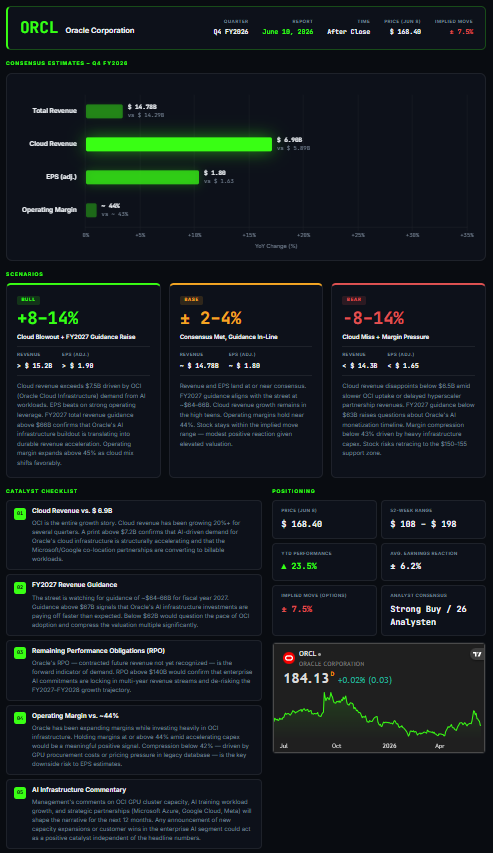Viewport: 493px width, 853px height.
Task: Open the Implied Move (Options) card
Action: (x=324, y=610)
